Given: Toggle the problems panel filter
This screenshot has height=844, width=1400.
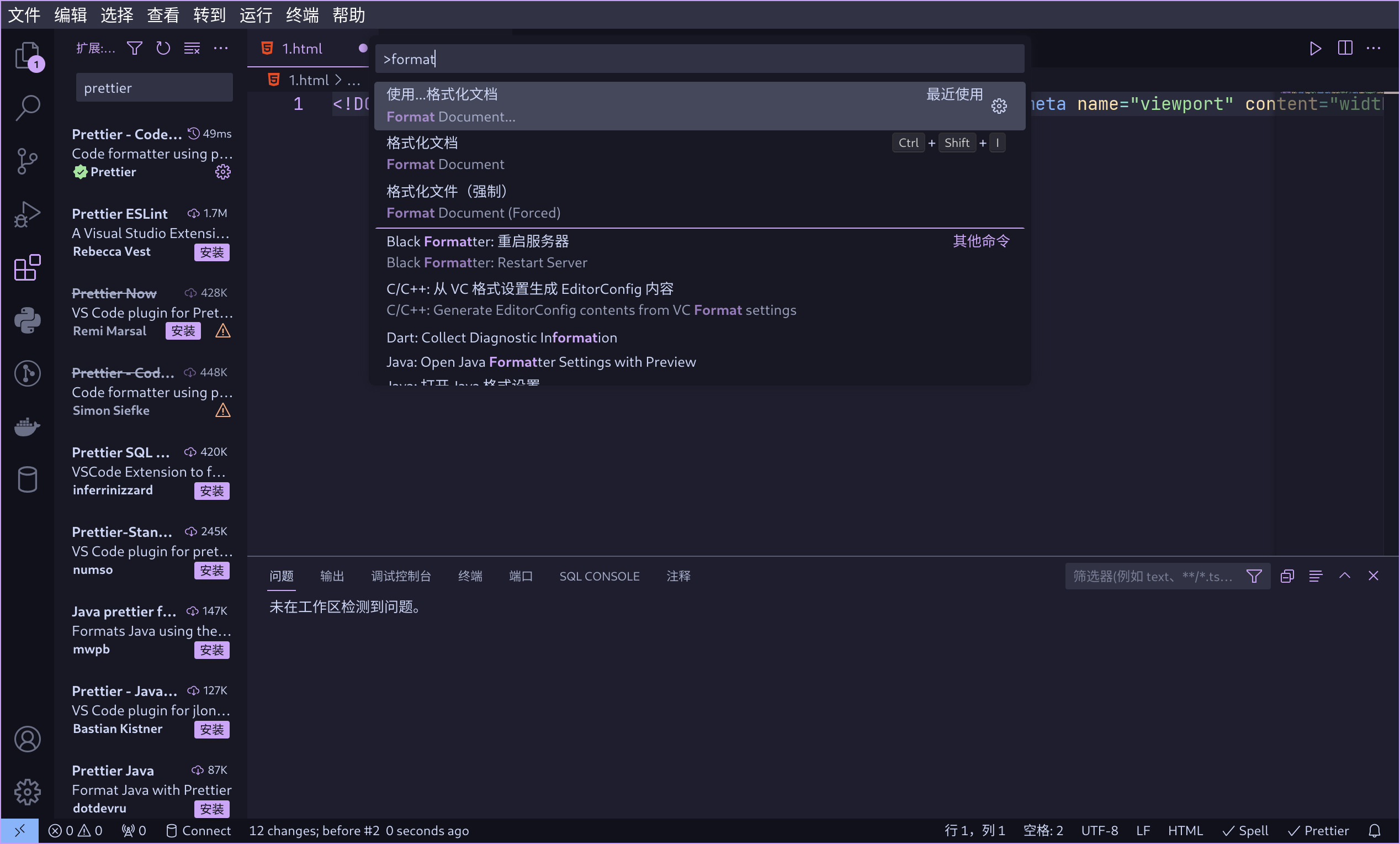Looking at the screenshot, I should point(1254,576).
